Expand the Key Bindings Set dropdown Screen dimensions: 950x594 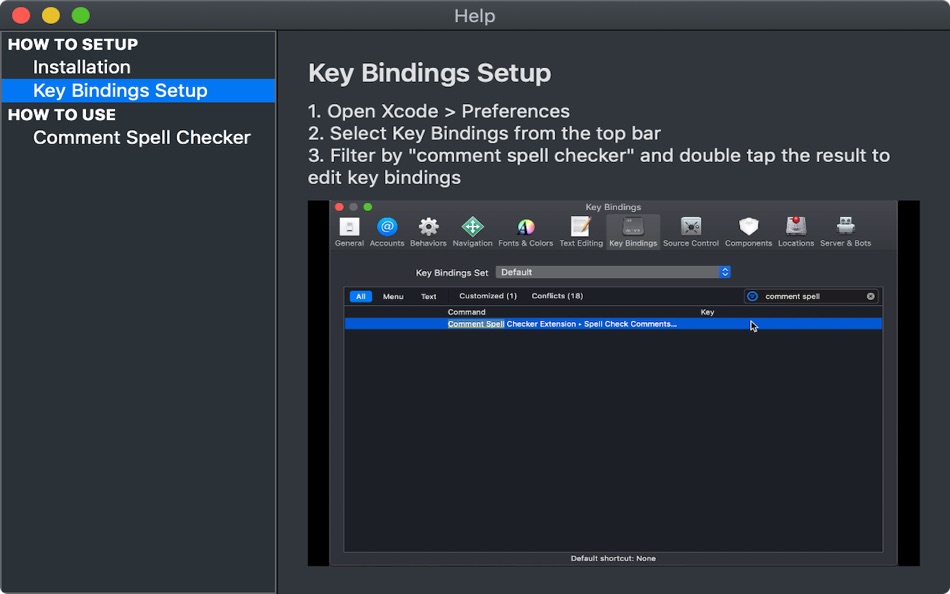613,272
